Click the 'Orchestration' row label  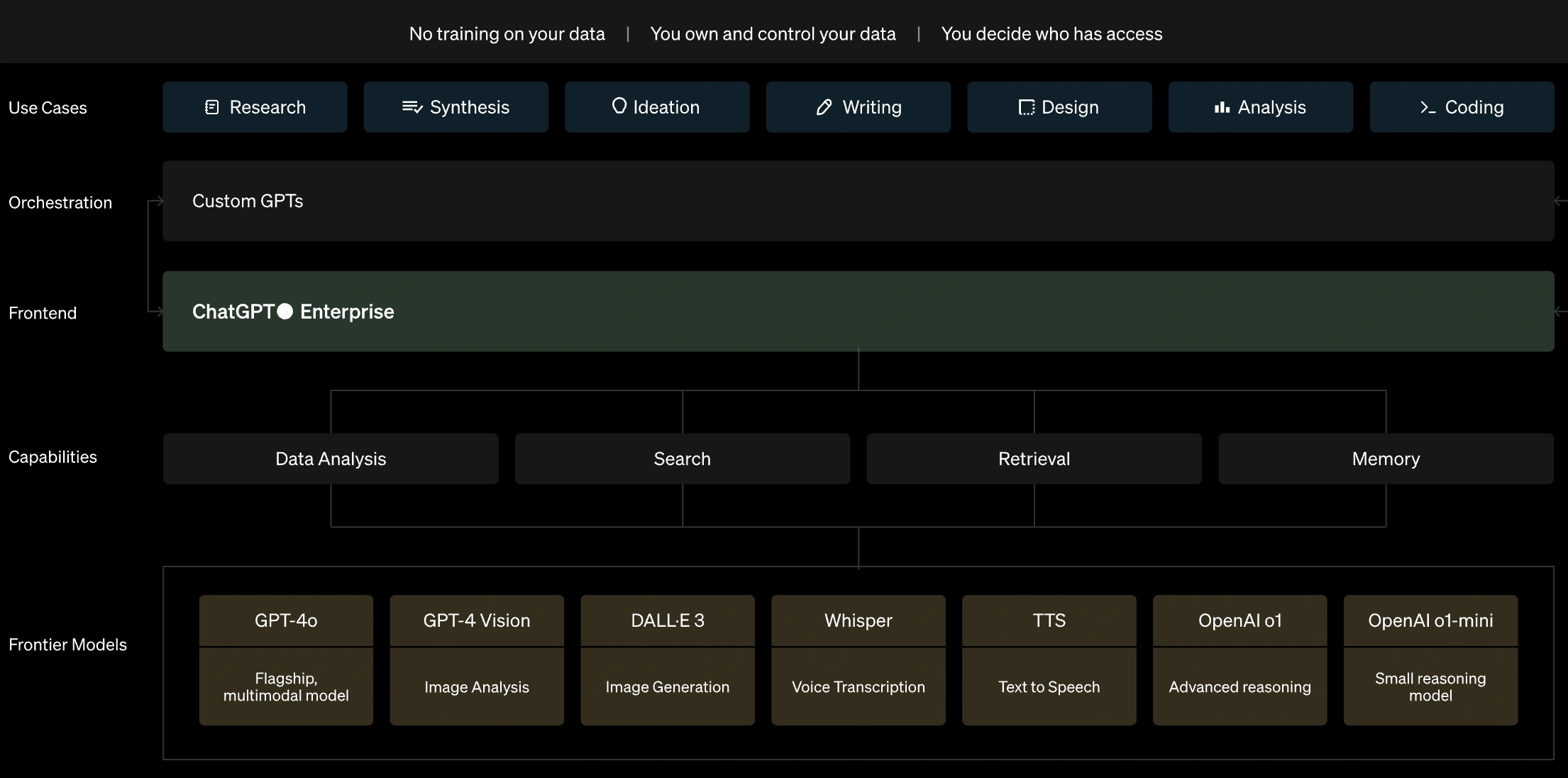[x=60, y=203]
